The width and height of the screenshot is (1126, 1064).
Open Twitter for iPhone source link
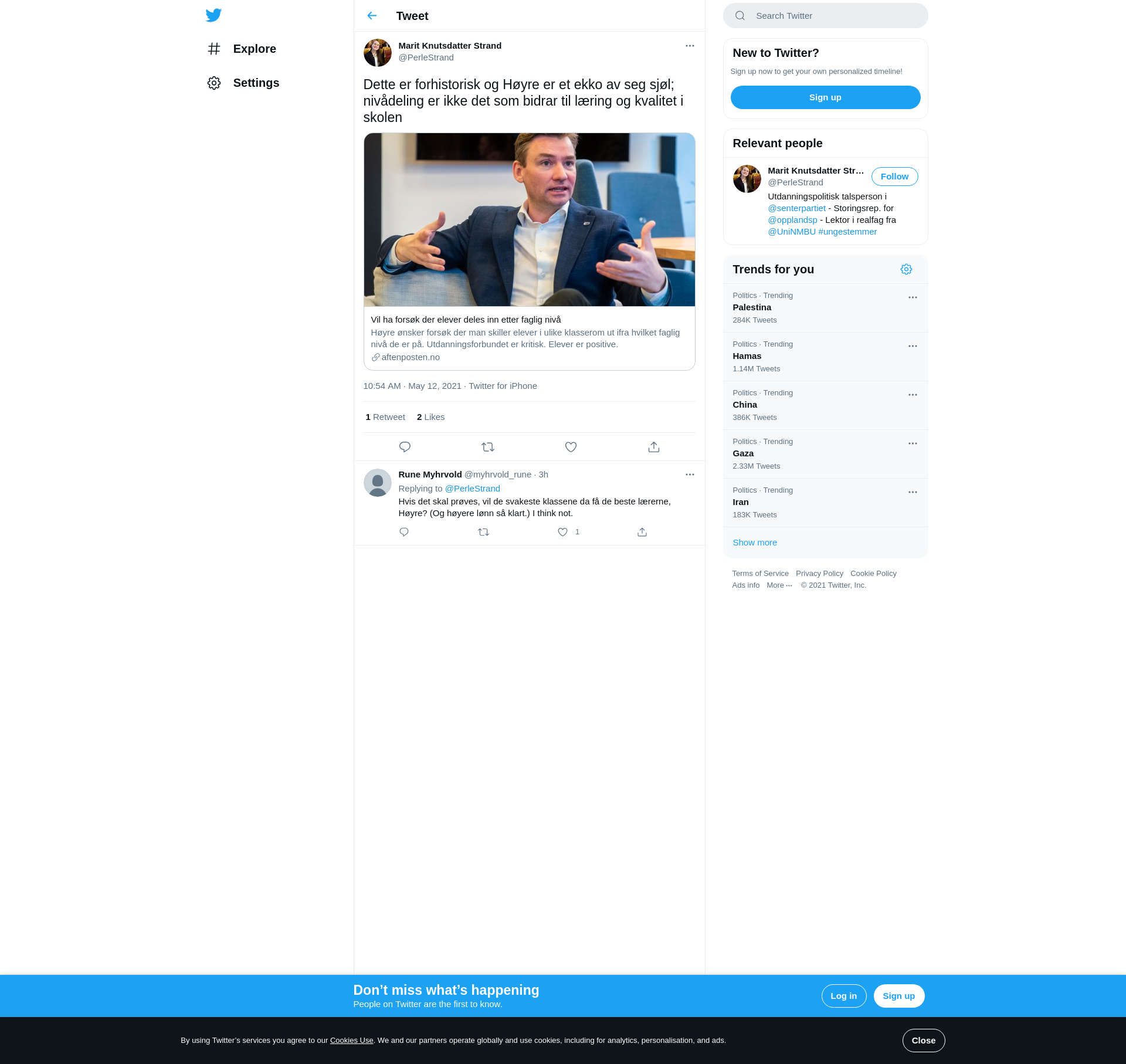(x=503, y=386)
